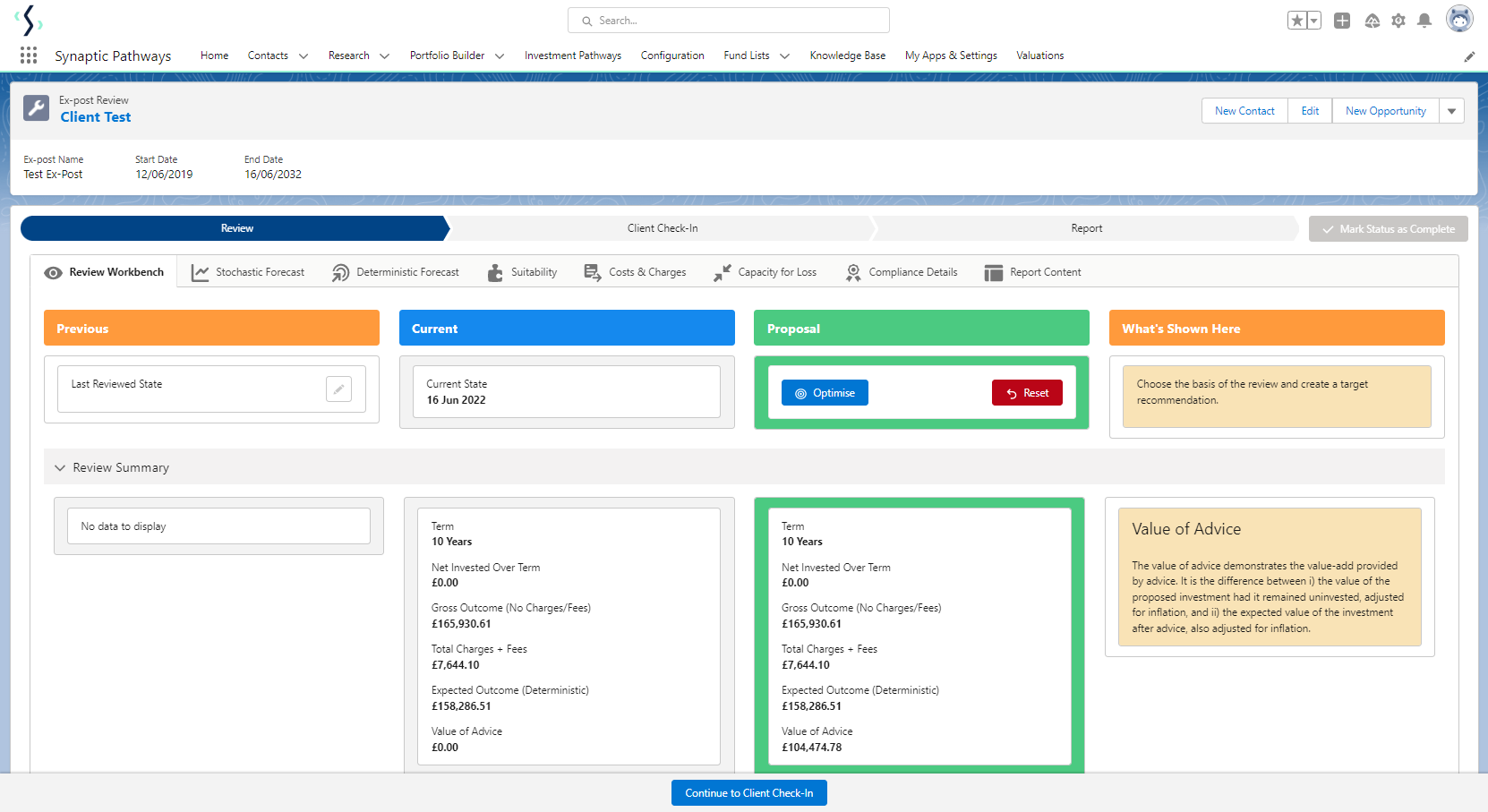Click the global actions plus icon

click(x=1342, y=21)
